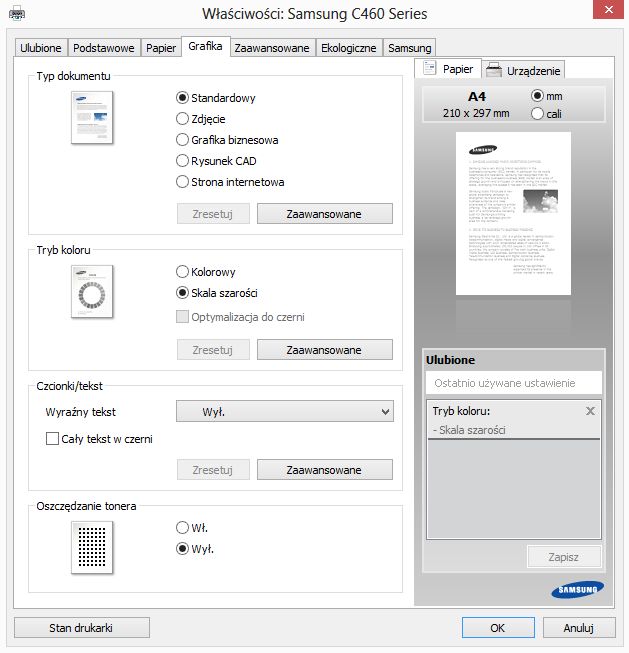Click Zresetuj in Czcionki/tekst section
The image size is (629, 653).
click(x=213, y=470)
